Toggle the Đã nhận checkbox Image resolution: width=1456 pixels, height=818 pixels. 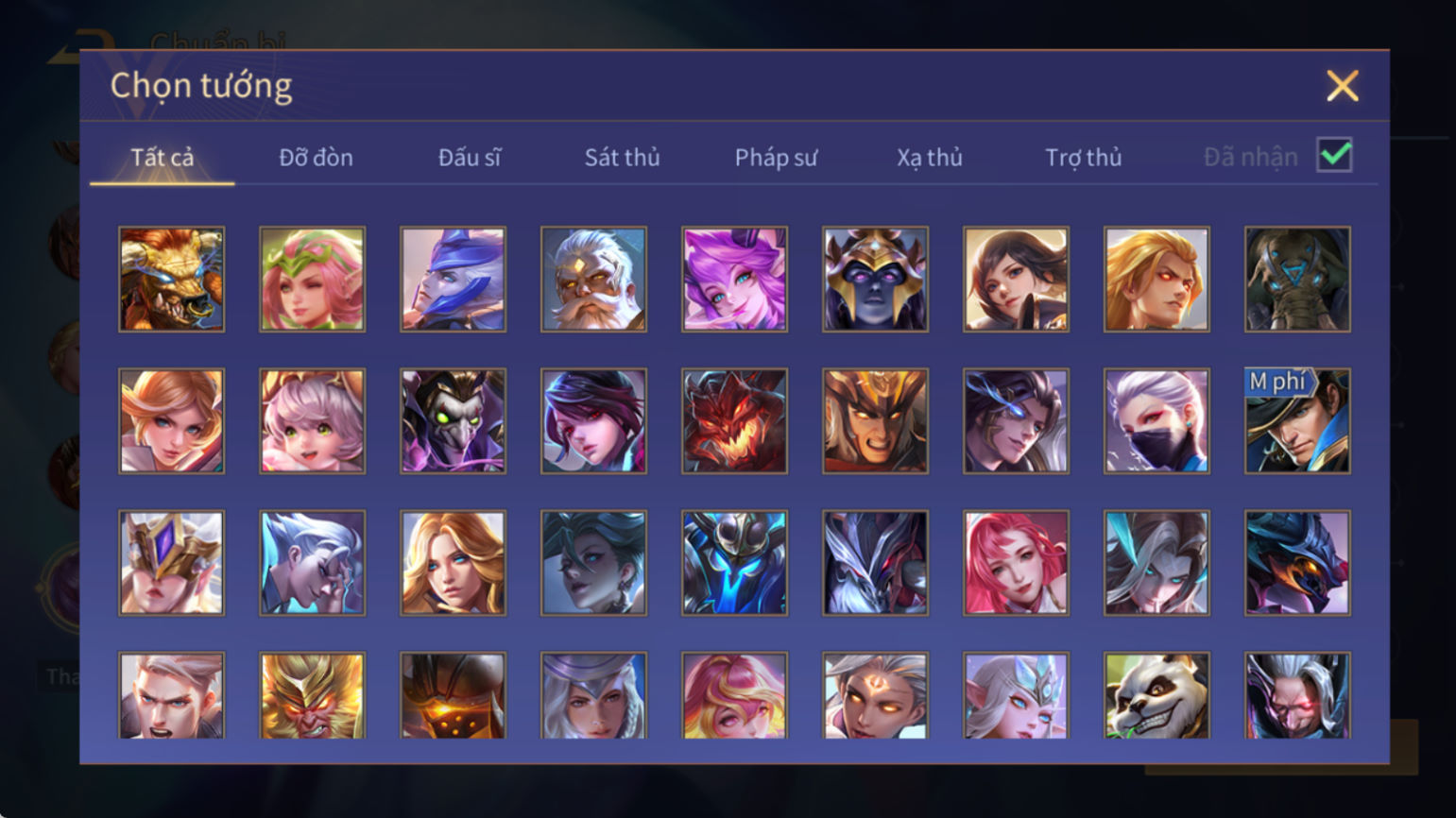coord(1334,155)
